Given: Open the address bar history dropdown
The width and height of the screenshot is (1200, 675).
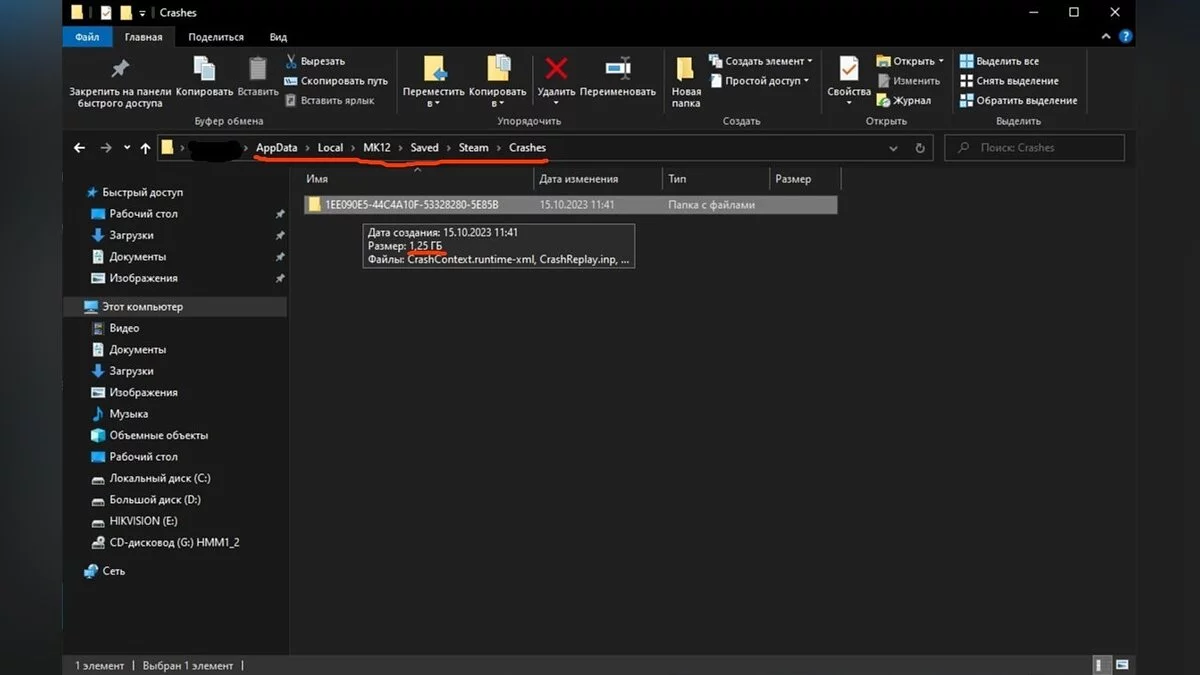Looking at the screenshot, I should tap(893, 148).
